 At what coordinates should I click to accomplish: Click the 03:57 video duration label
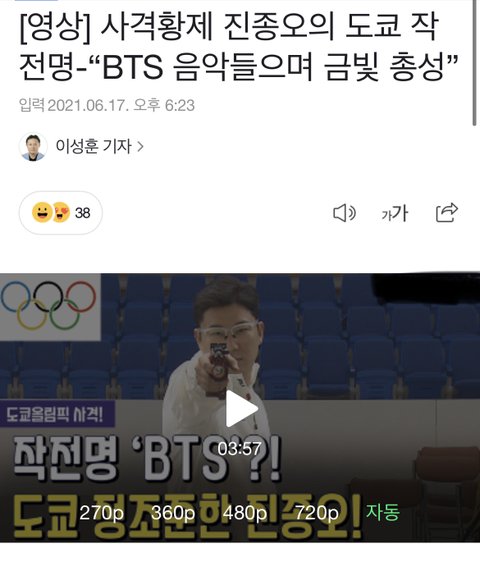[x=239, y=449]
